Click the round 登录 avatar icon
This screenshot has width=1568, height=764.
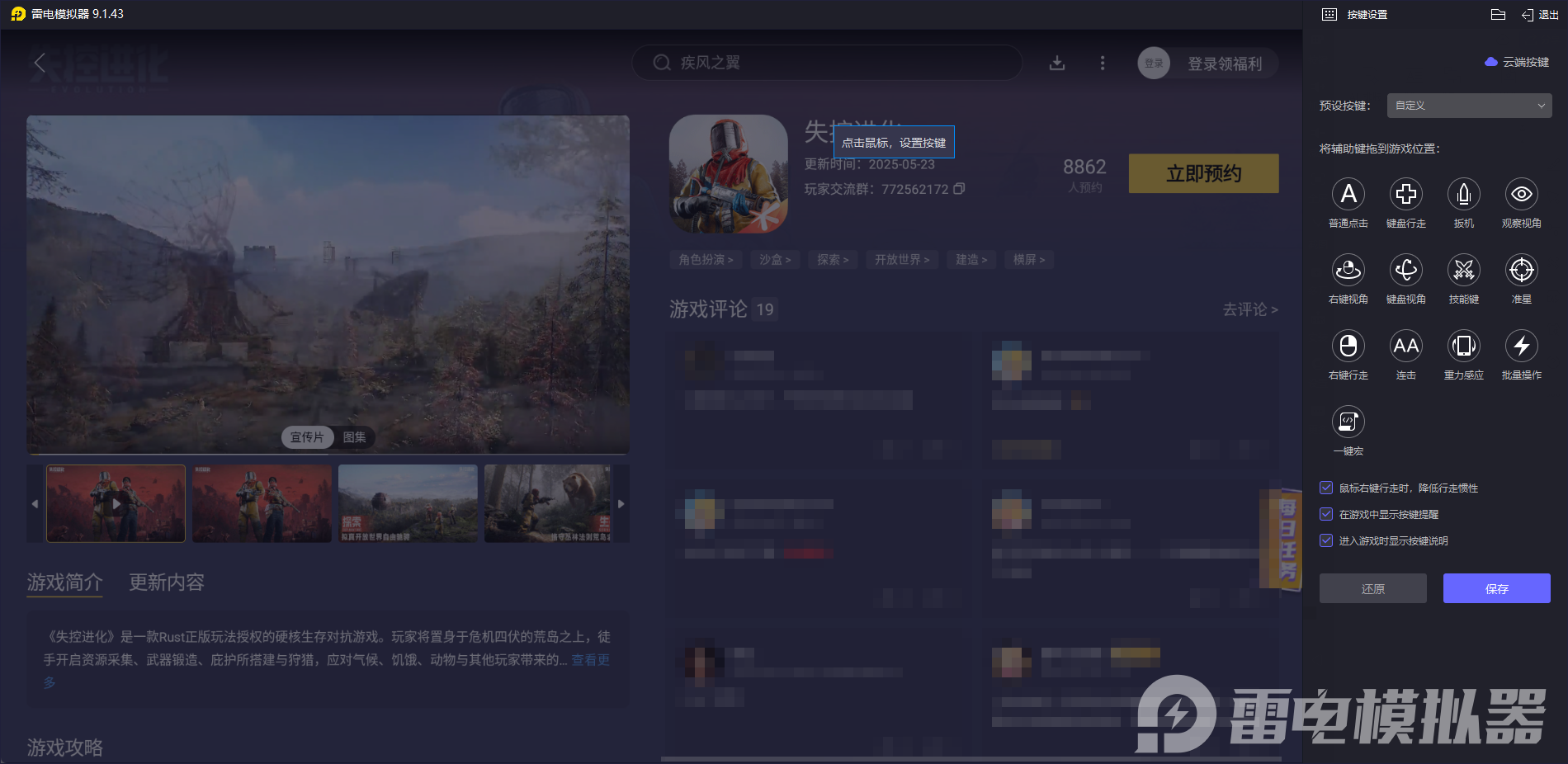tap(1154, 63)
